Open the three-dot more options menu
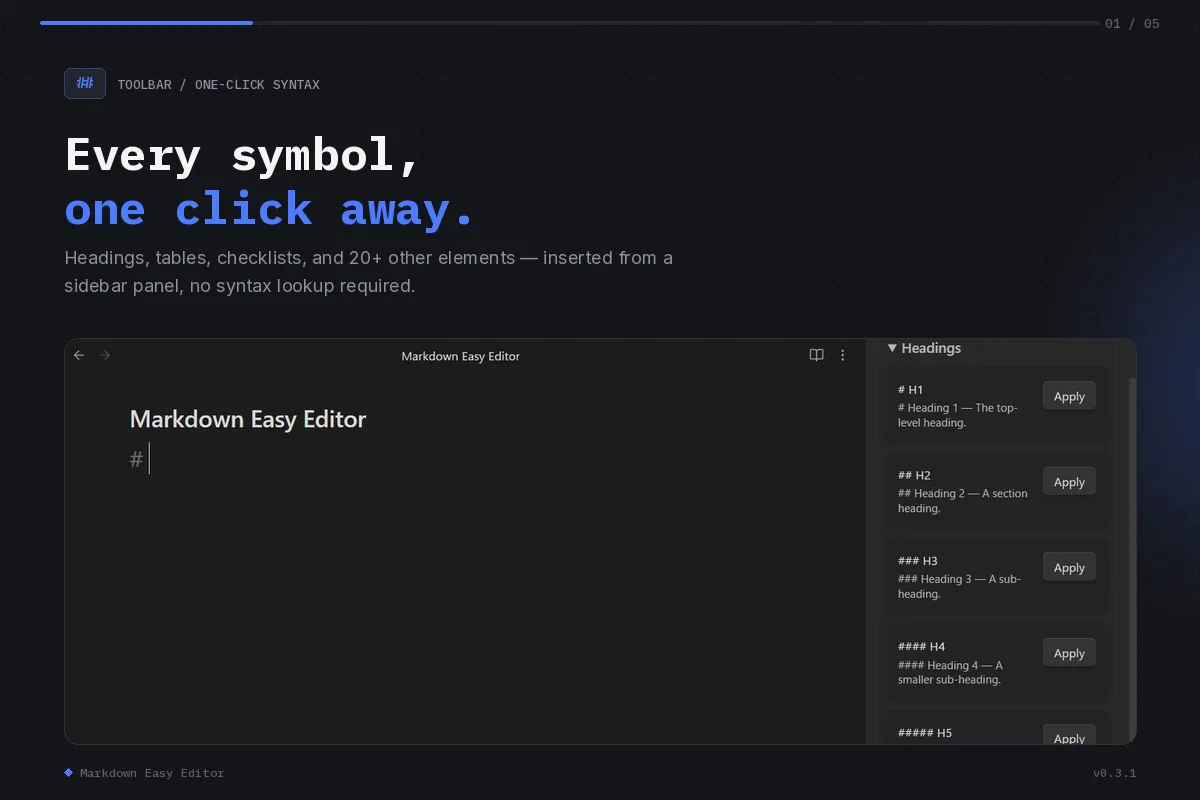Image resolution: width=1200 pixels, height=800 pixels. point(842,355)
